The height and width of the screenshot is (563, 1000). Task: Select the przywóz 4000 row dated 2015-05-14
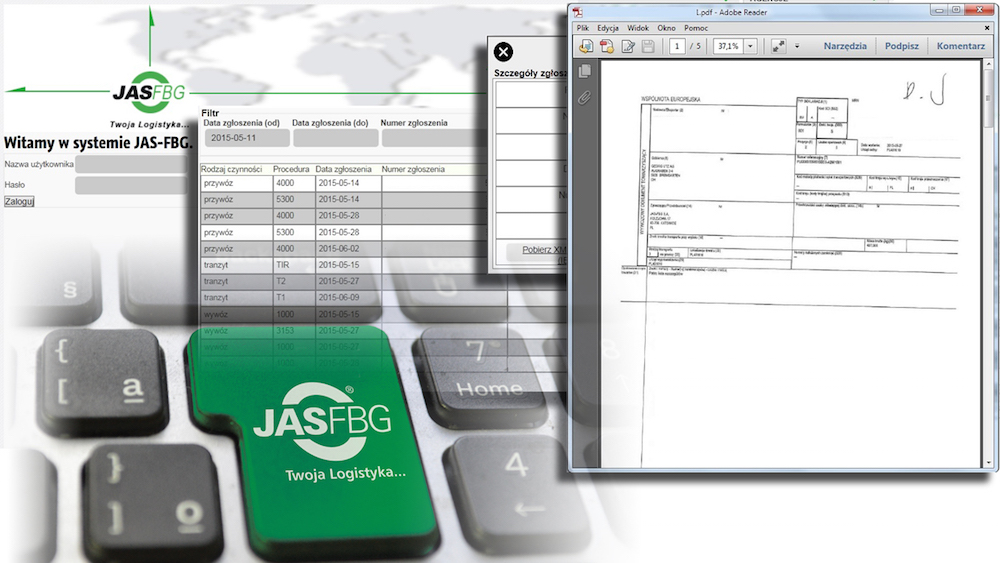pyautogui.click(x=344, y=183)
